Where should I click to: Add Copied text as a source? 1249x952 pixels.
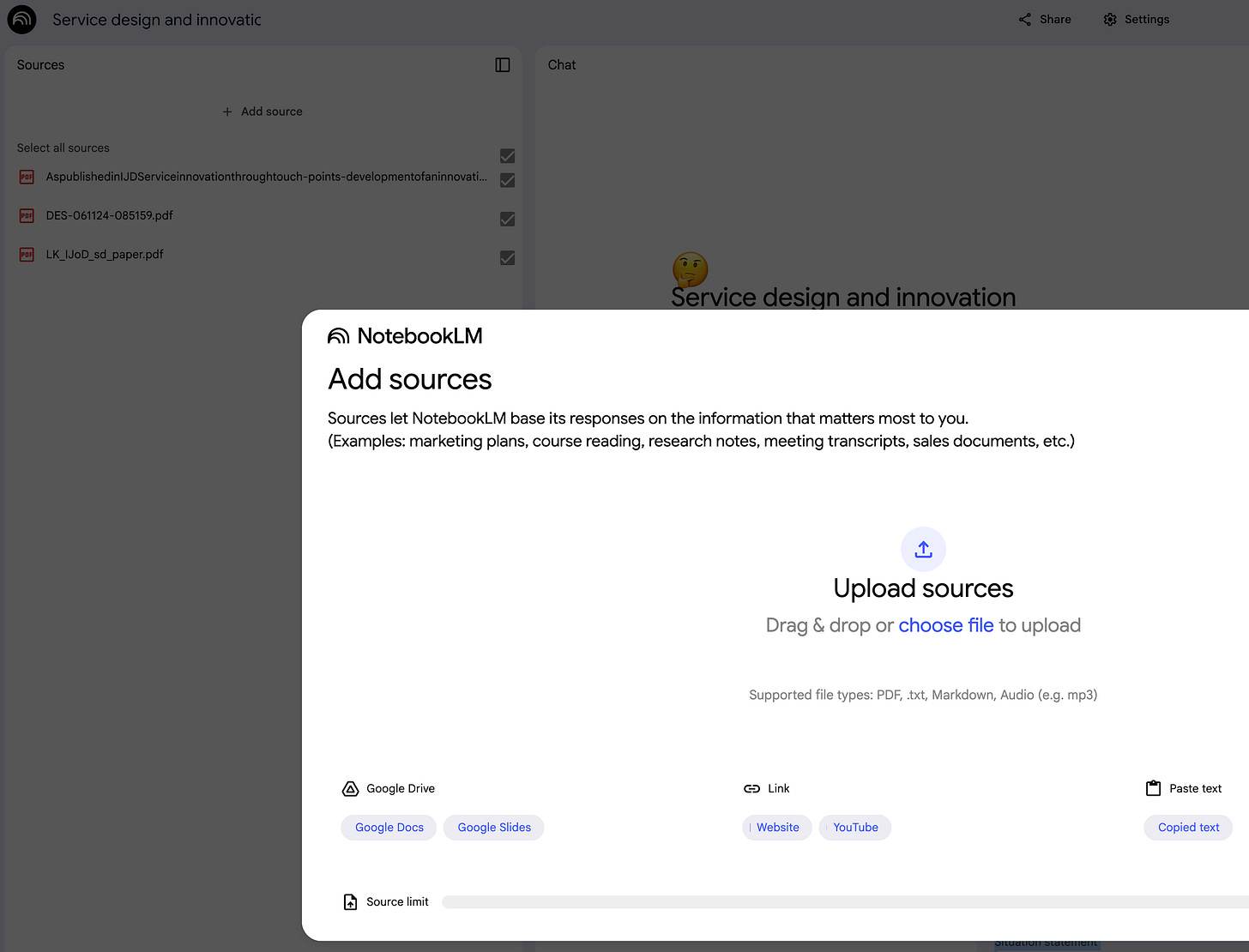[1188, 828]
